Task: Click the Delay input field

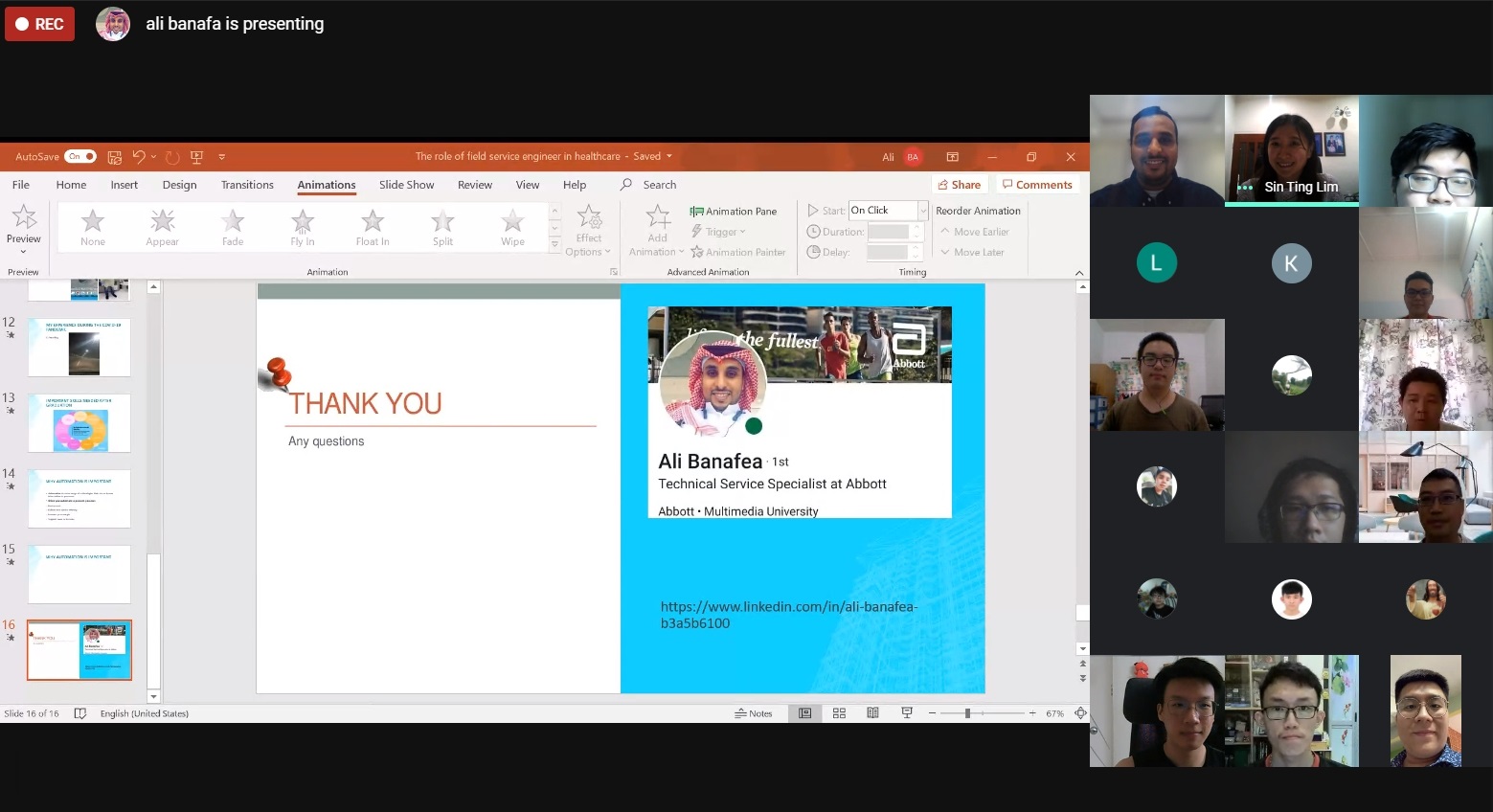Action: tap(889, 252)
